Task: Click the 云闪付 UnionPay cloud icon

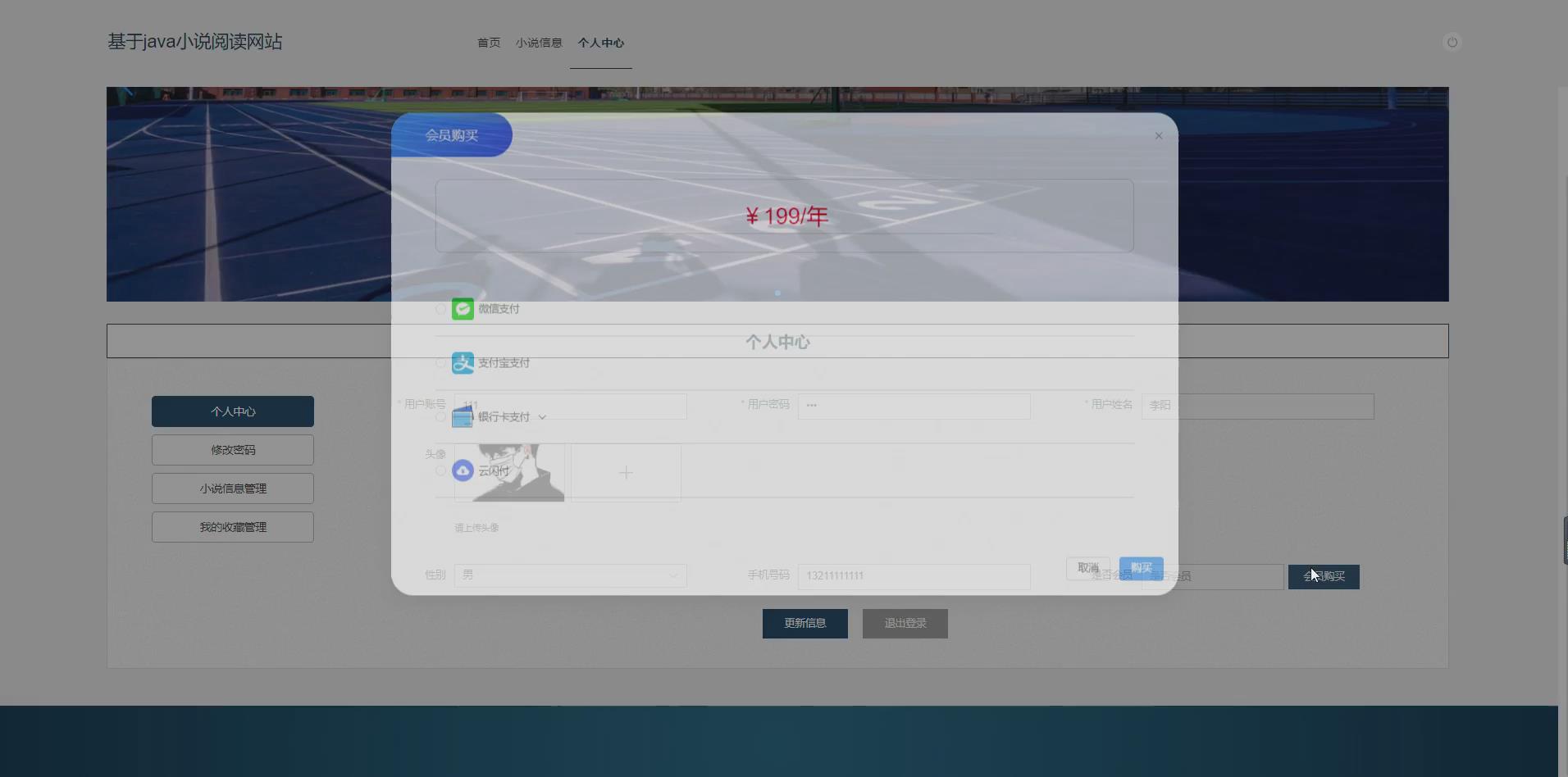Action: pyautogui.click(x=463, y=470)
